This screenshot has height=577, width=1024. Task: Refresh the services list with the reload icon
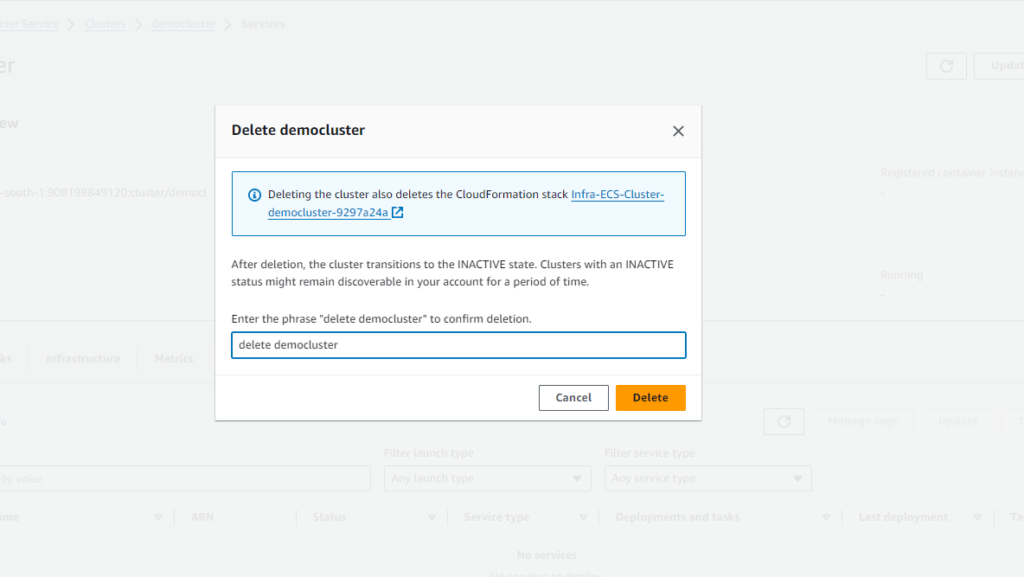coord(783,422)
